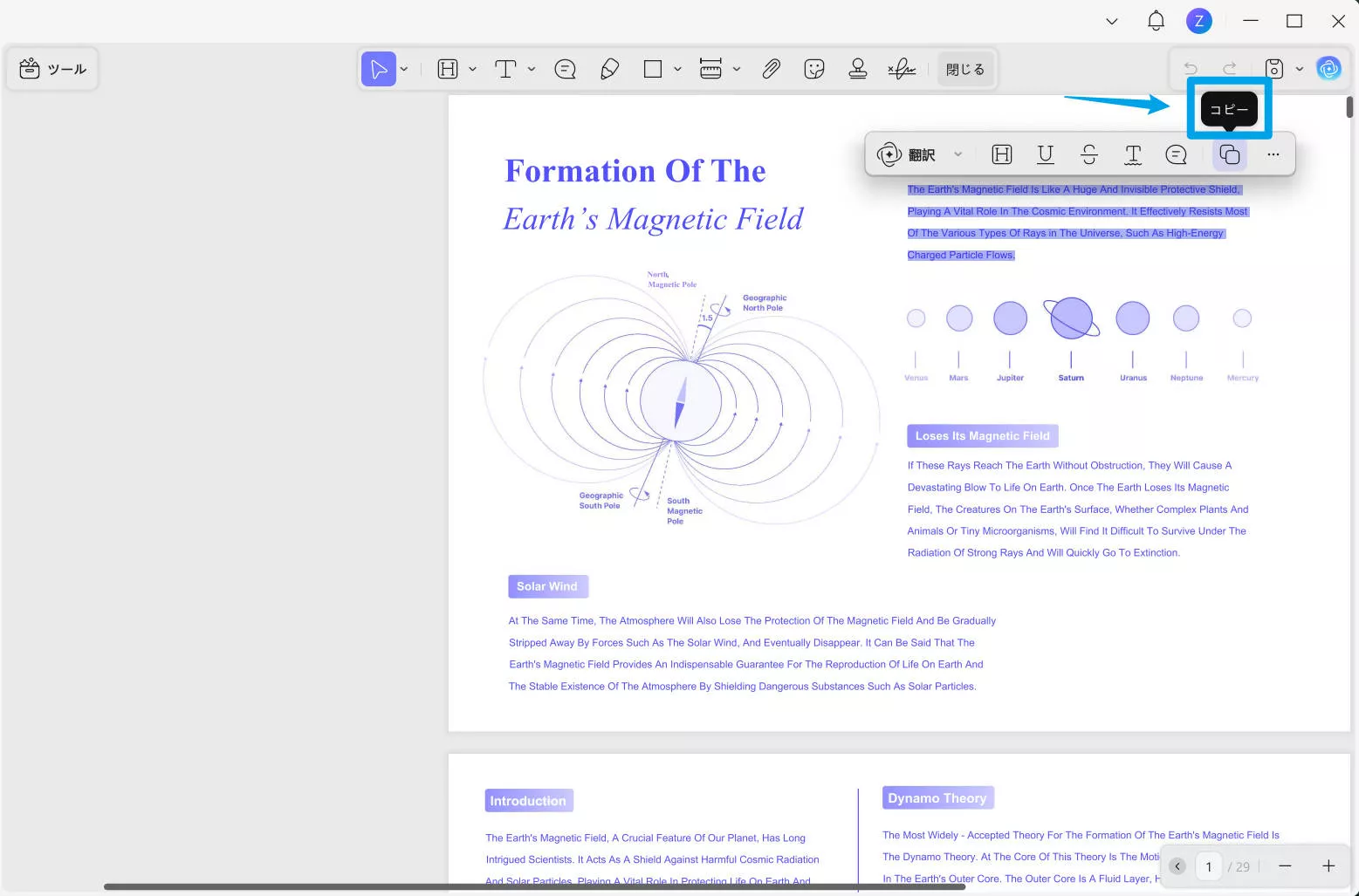1359x896 pixels.
Task: Expand the title bar chevron menu
Action: [x=1112, y=21]
